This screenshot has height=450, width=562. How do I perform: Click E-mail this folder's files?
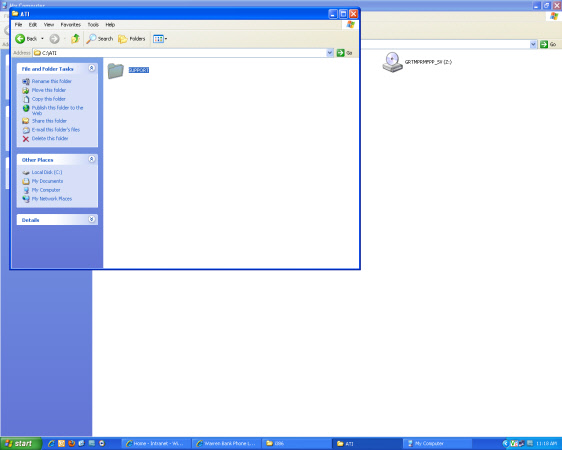56,130
